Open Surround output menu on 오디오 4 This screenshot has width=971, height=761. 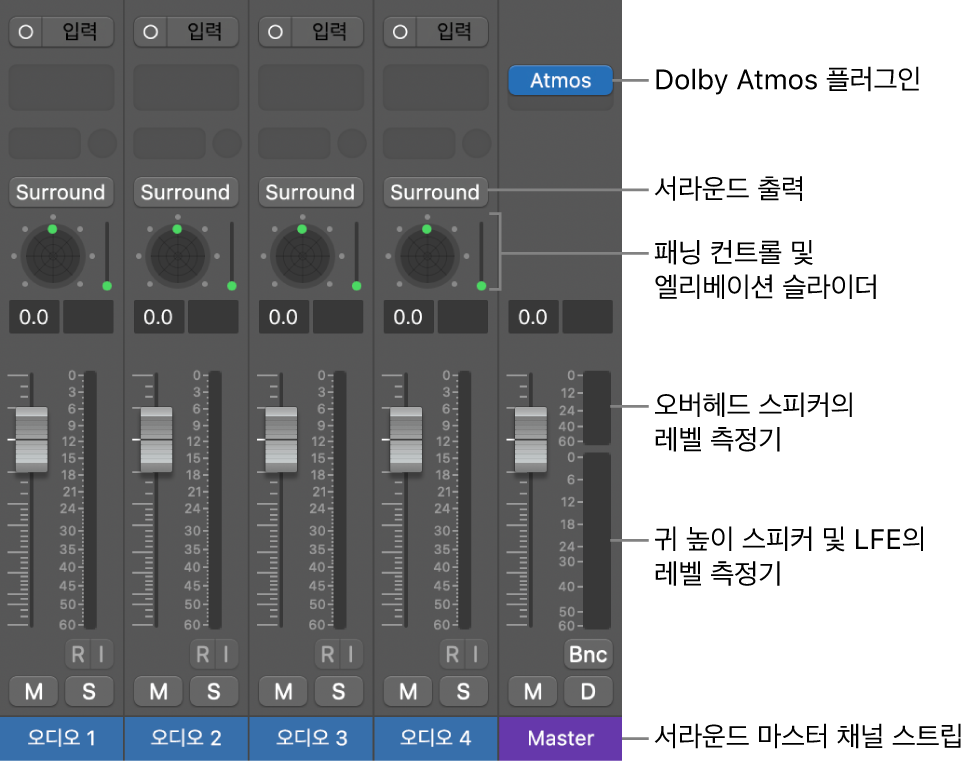[x=435, y=192]
